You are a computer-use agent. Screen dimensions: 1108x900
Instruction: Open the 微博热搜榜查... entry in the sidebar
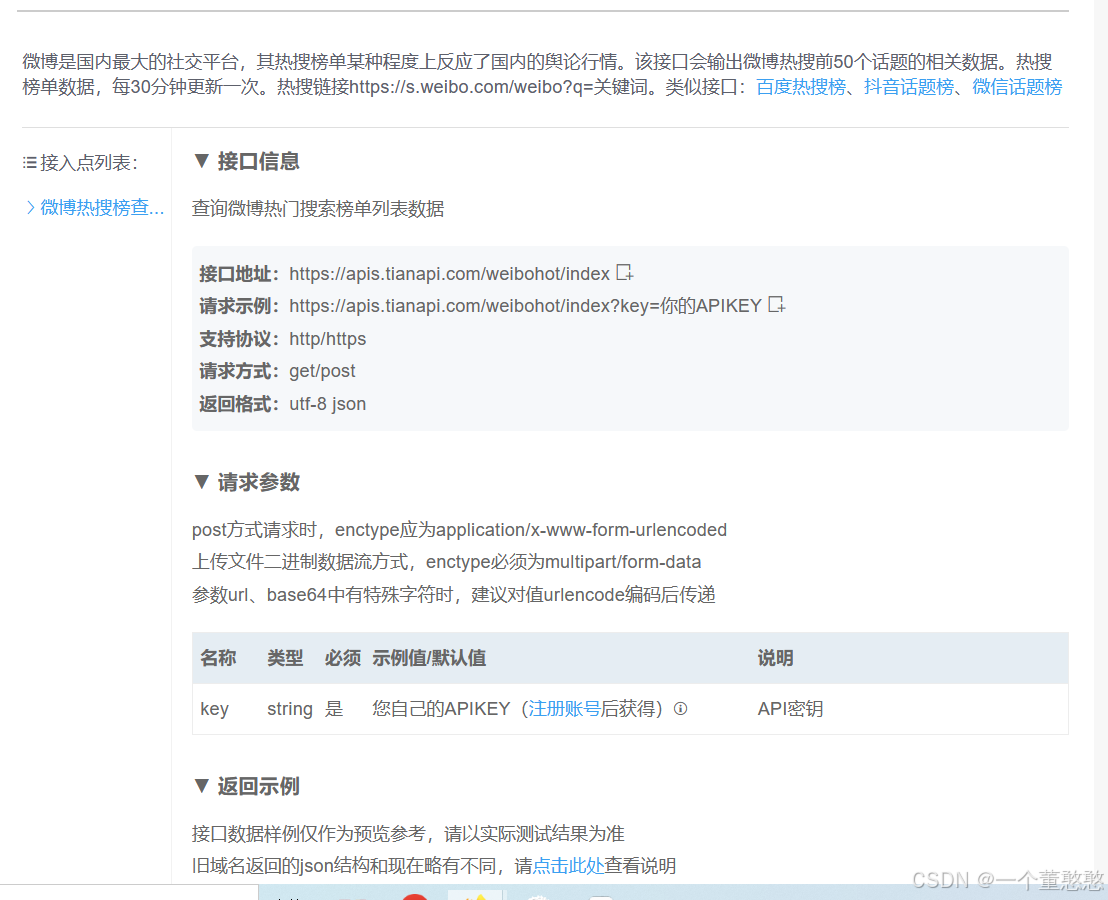[x=95, y=208]
